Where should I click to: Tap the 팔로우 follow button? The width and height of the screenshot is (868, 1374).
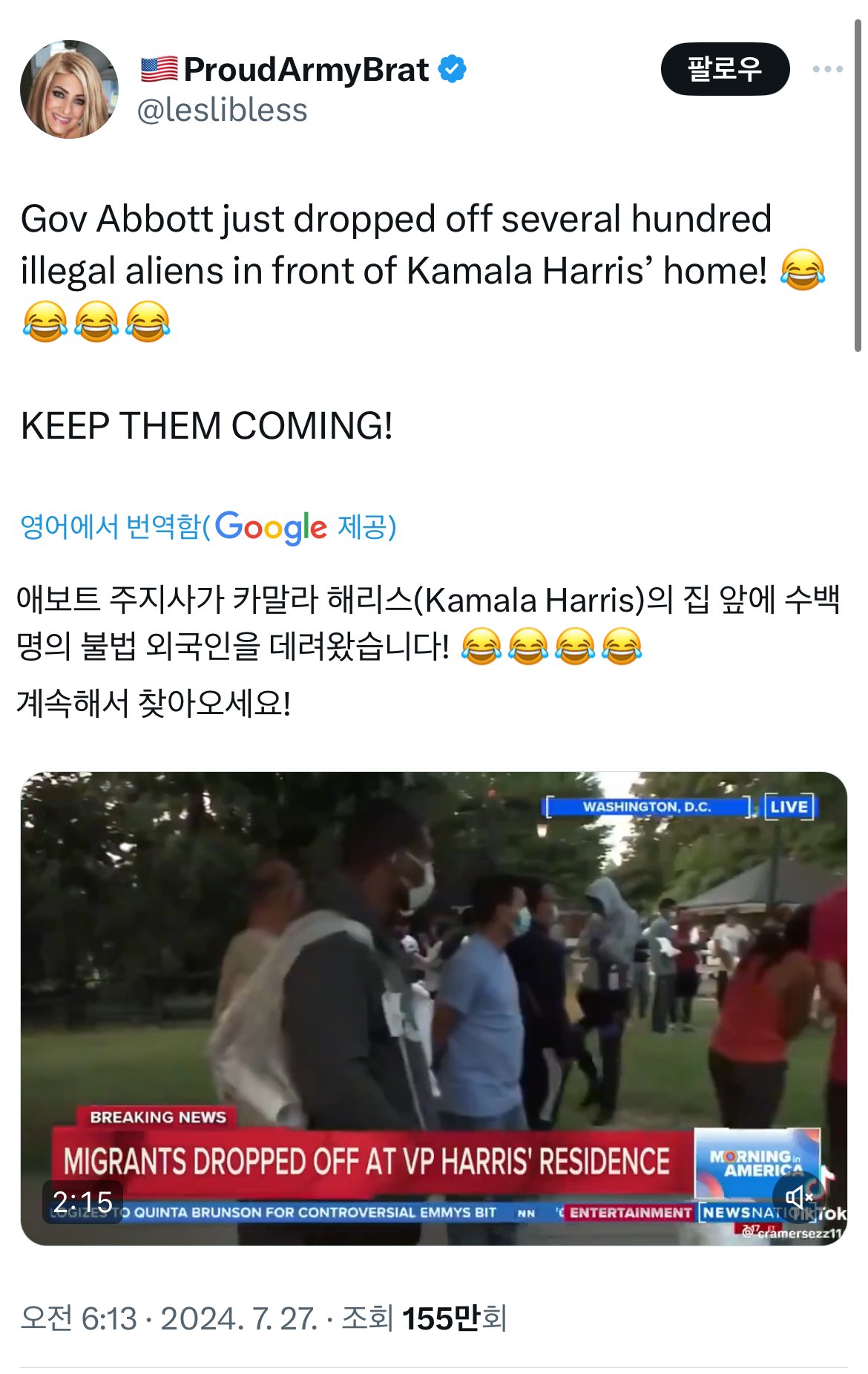pyautogui.click(x=725, y=69)
